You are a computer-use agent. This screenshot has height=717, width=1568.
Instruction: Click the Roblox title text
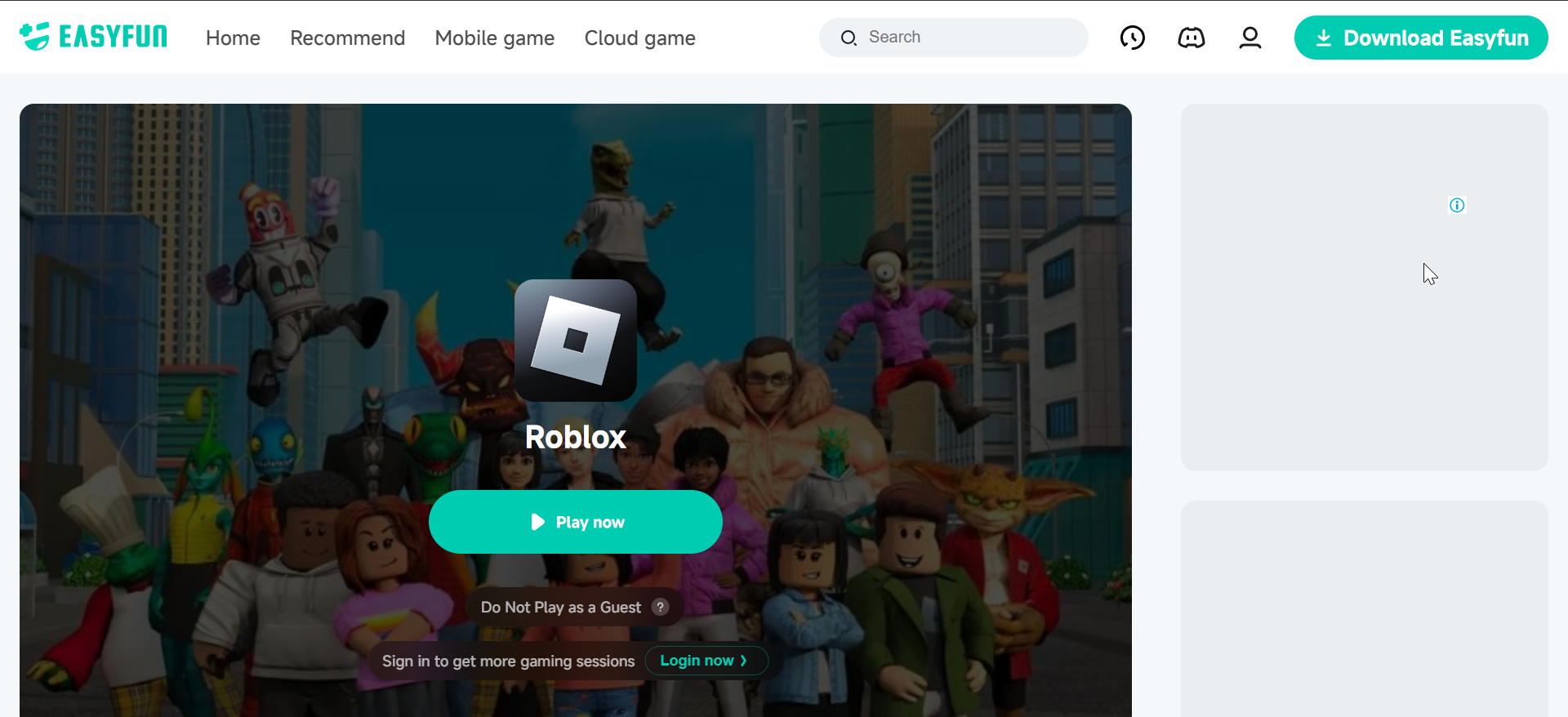576,437
